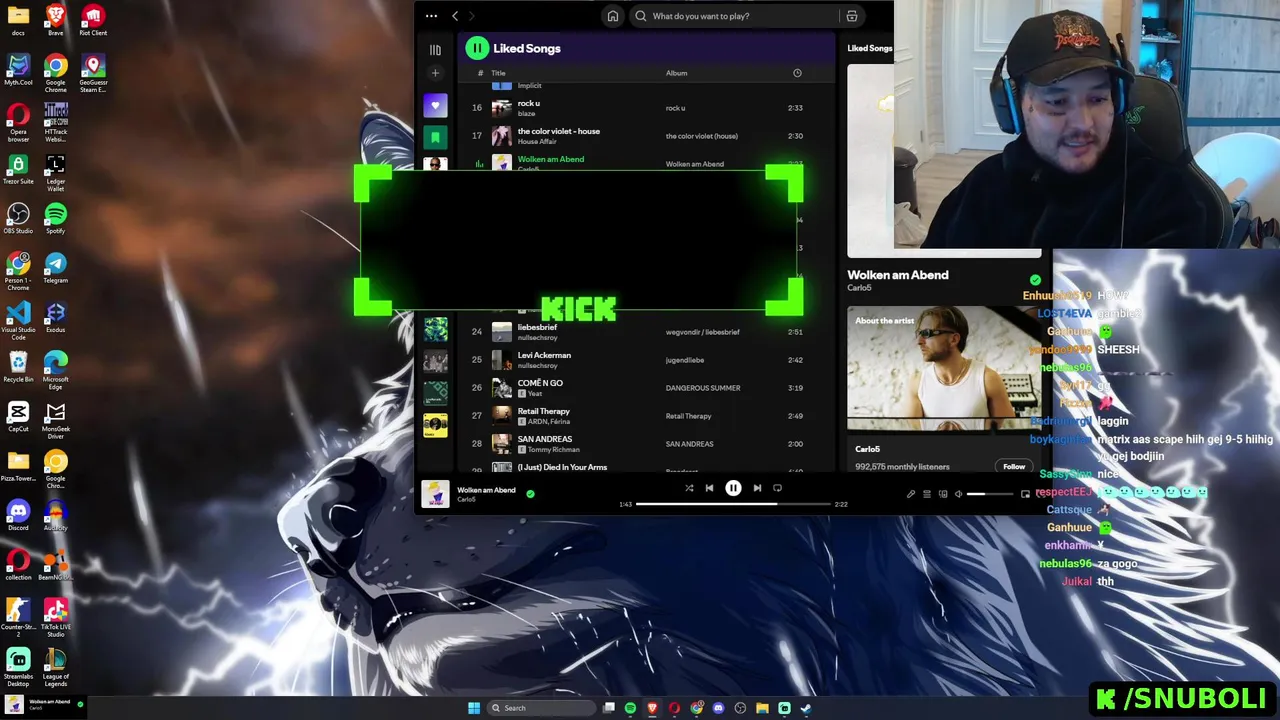Skip to the next track
1280x720 pixels.
757,488
